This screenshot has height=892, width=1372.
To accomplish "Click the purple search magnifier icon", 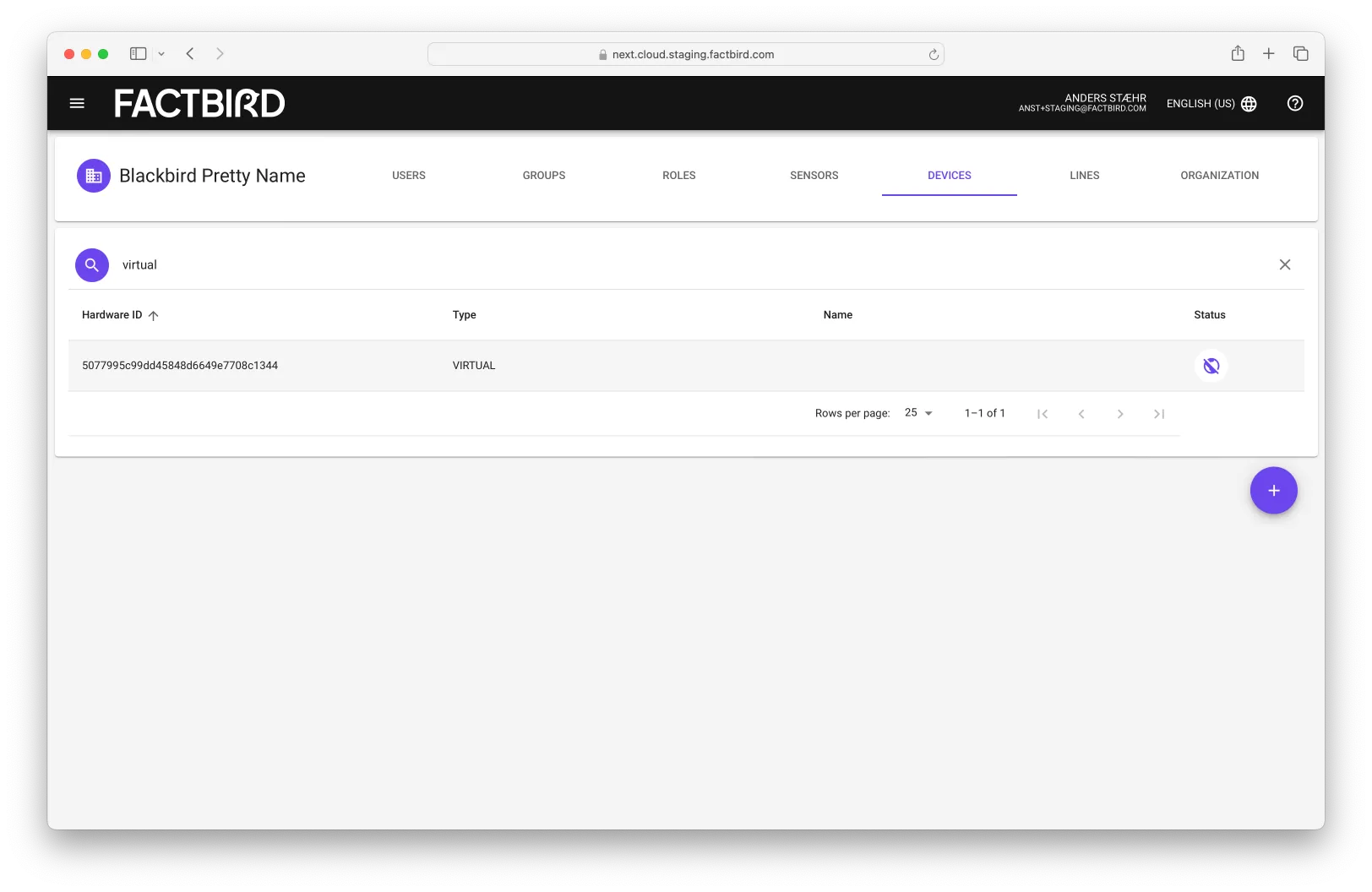I will (92, 265).
